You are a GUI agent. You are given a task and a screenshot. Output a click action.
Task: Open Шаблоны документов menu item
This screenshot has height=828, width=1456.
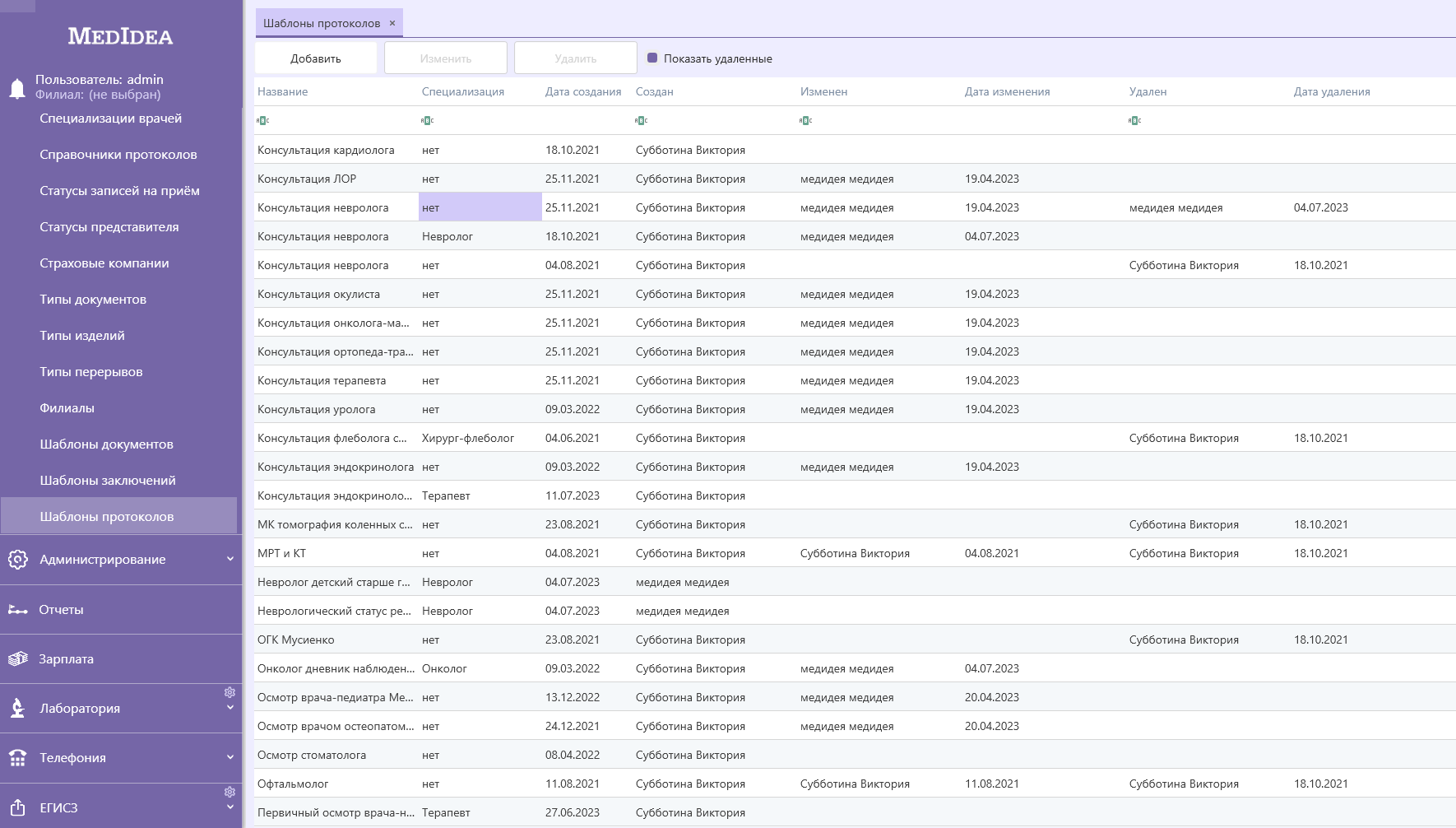107,444
